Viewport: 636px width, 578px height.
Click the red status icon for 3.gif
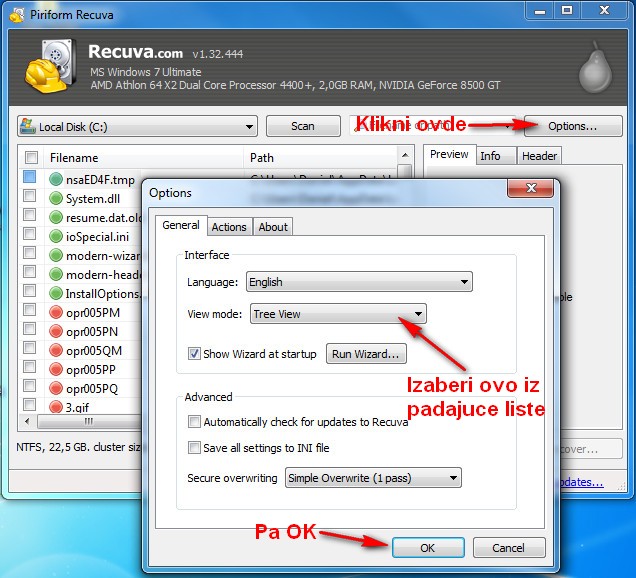point(56,407)
